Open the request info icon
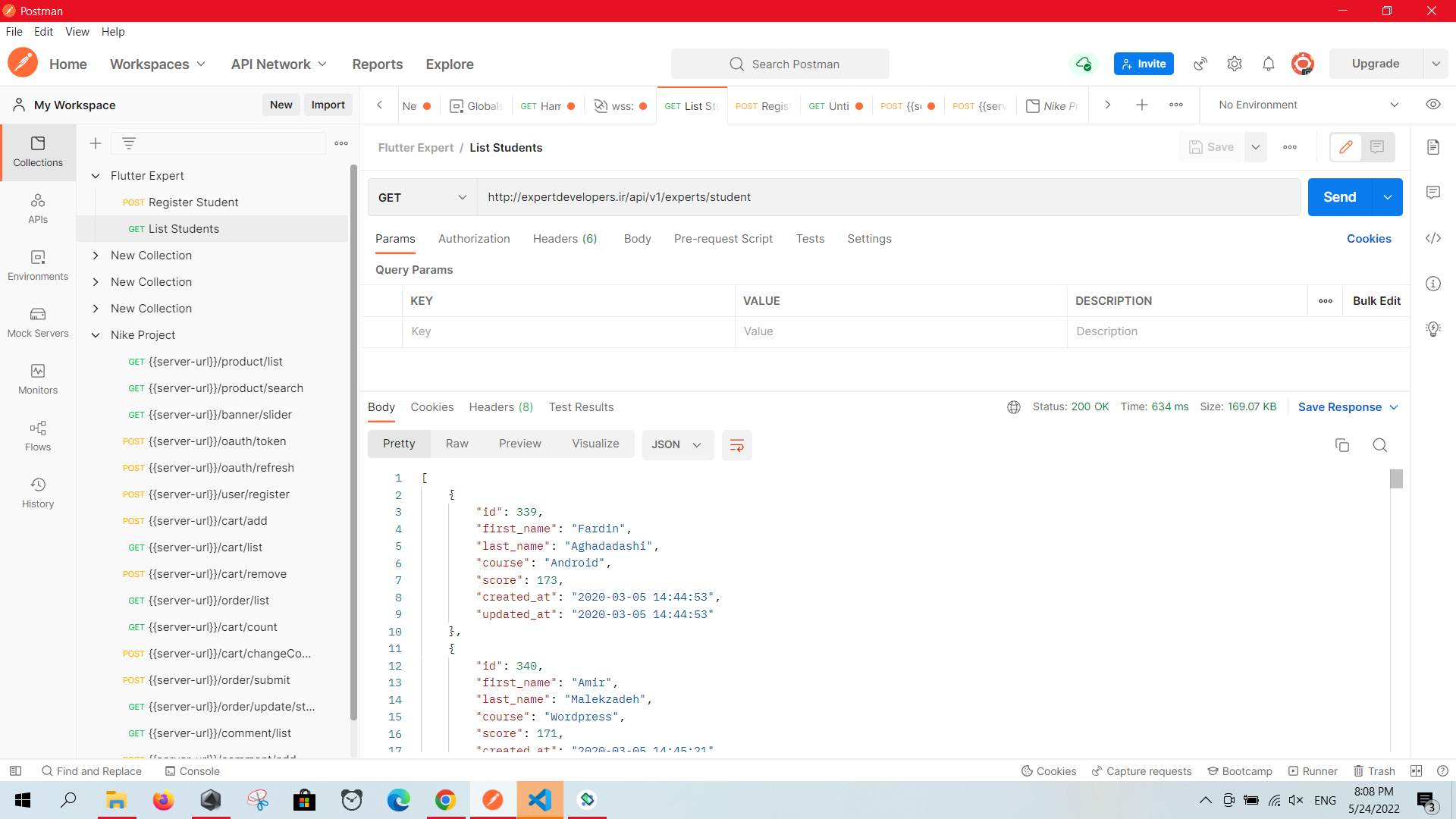Viewport: 1456px width, 819px height. [1433, 284]
